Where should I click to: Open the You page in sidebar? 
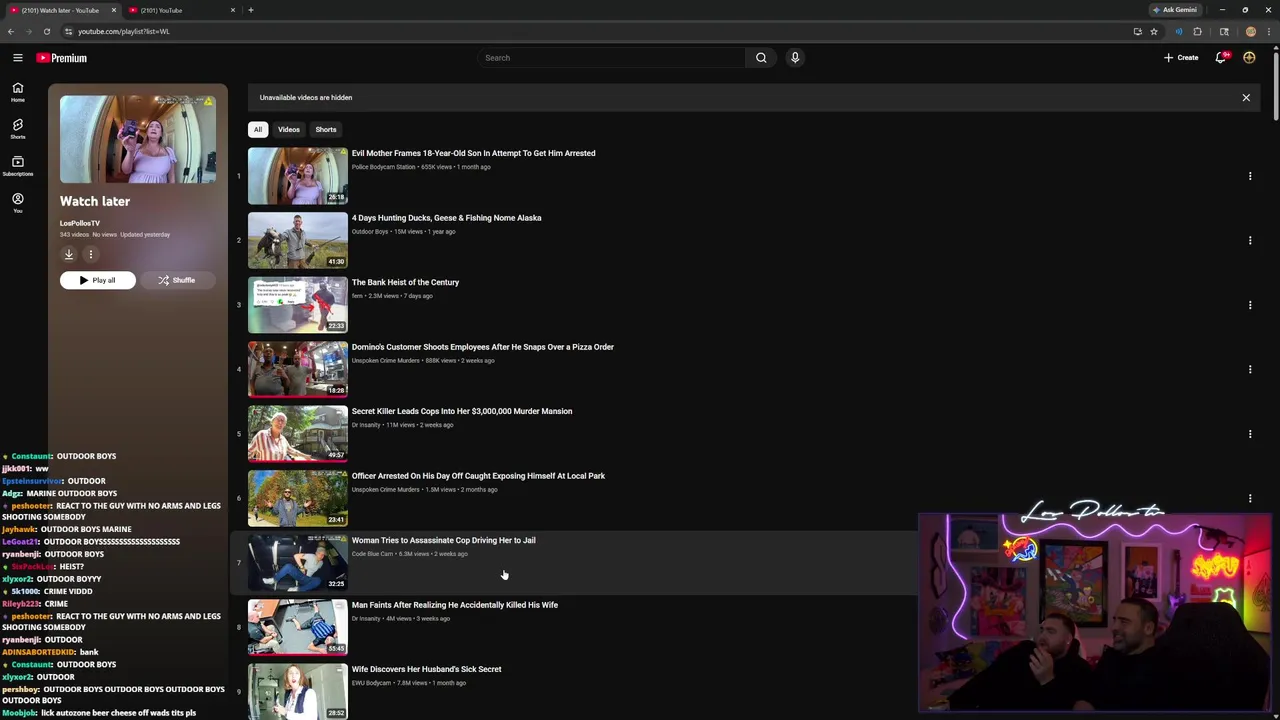pyautogui.click(x=18, y=203)
